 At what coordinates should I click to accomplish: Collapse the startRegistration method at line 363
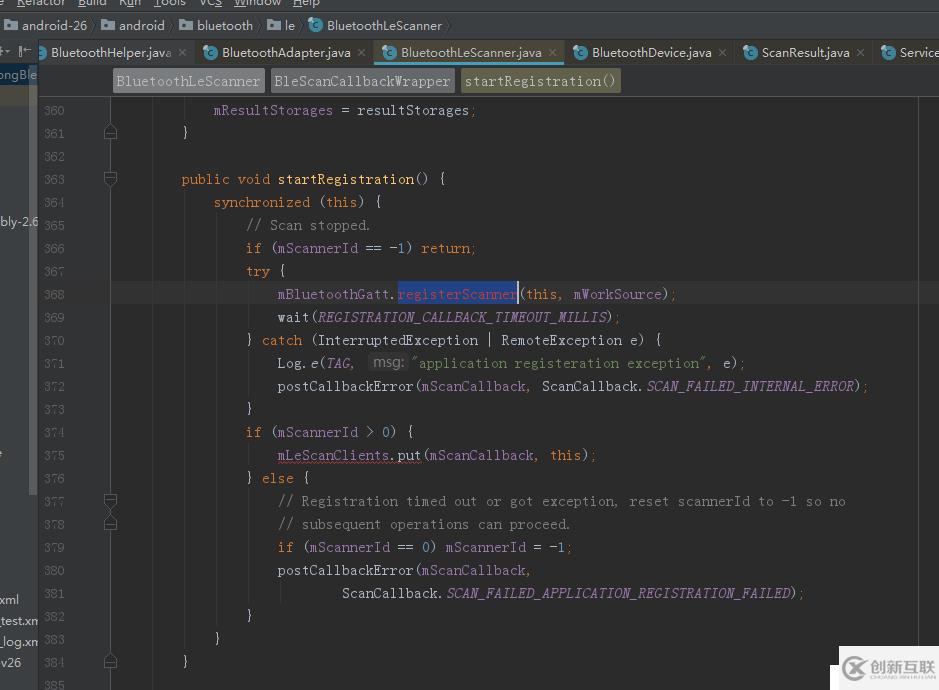click(110, 178)
